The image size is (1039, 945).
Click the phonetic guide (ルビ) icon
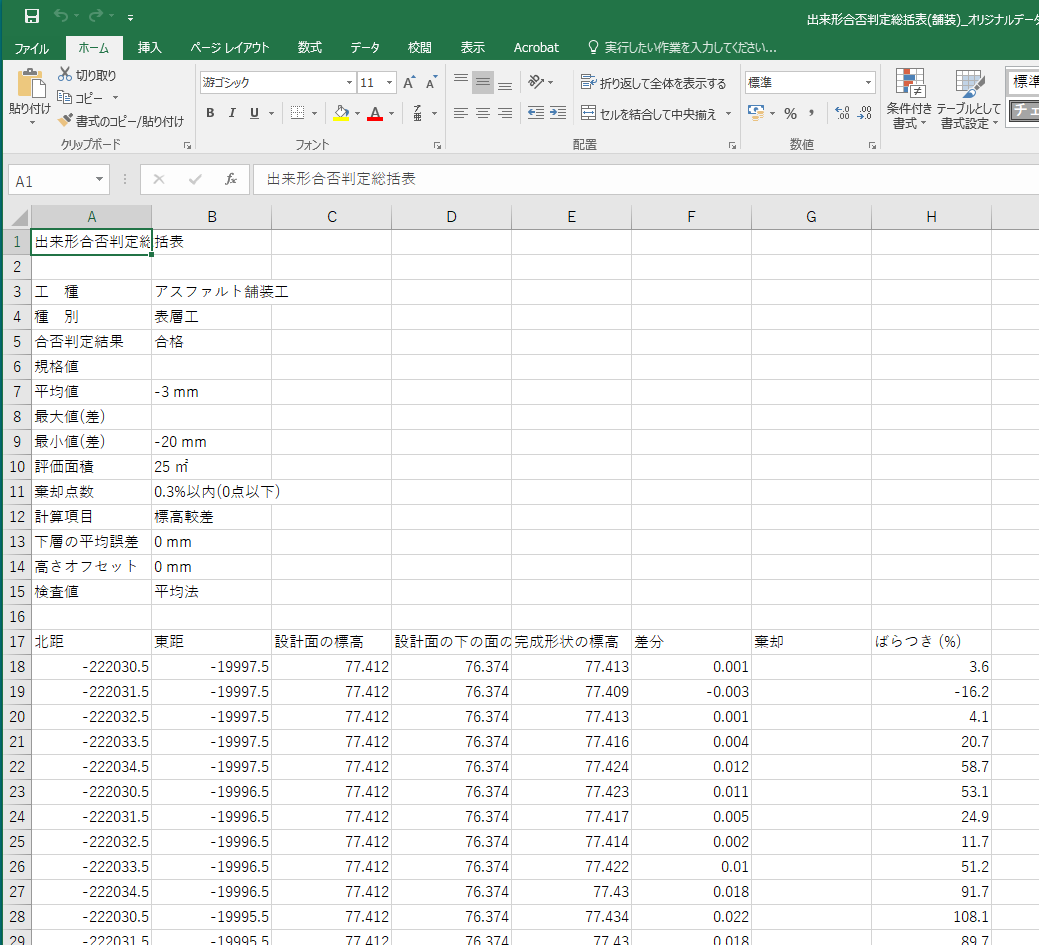point(417,113)
